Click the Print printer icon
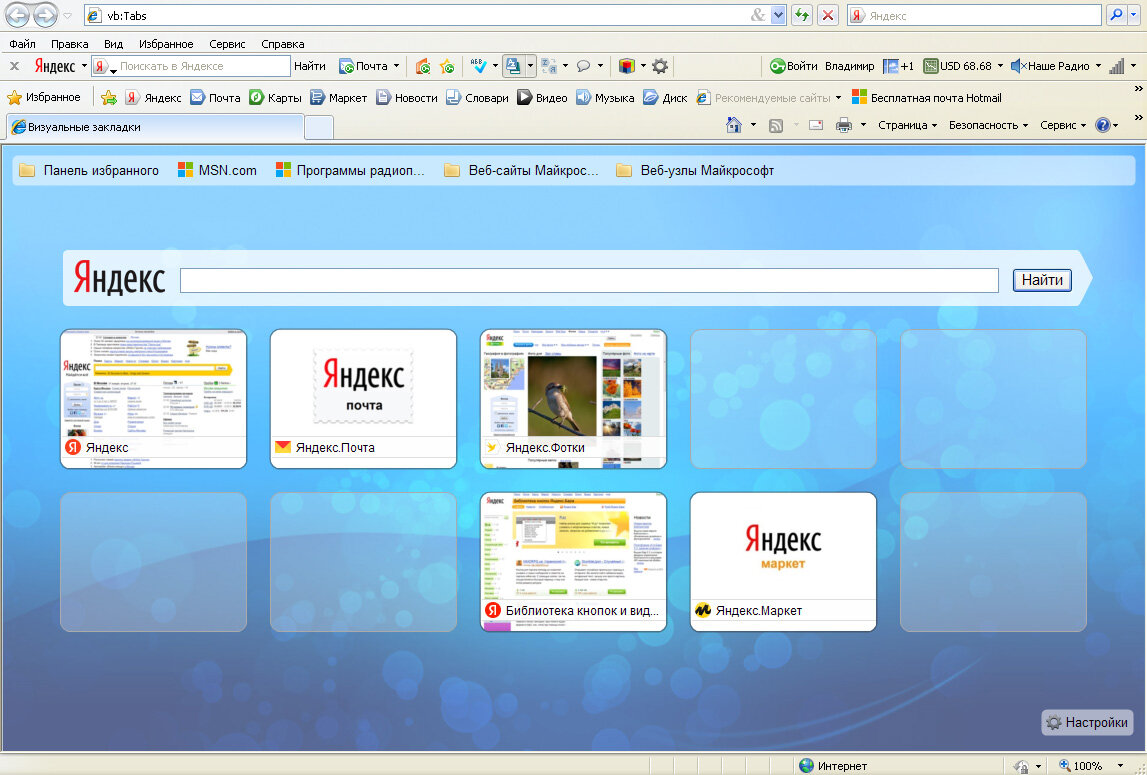 (x=843, y=125)
